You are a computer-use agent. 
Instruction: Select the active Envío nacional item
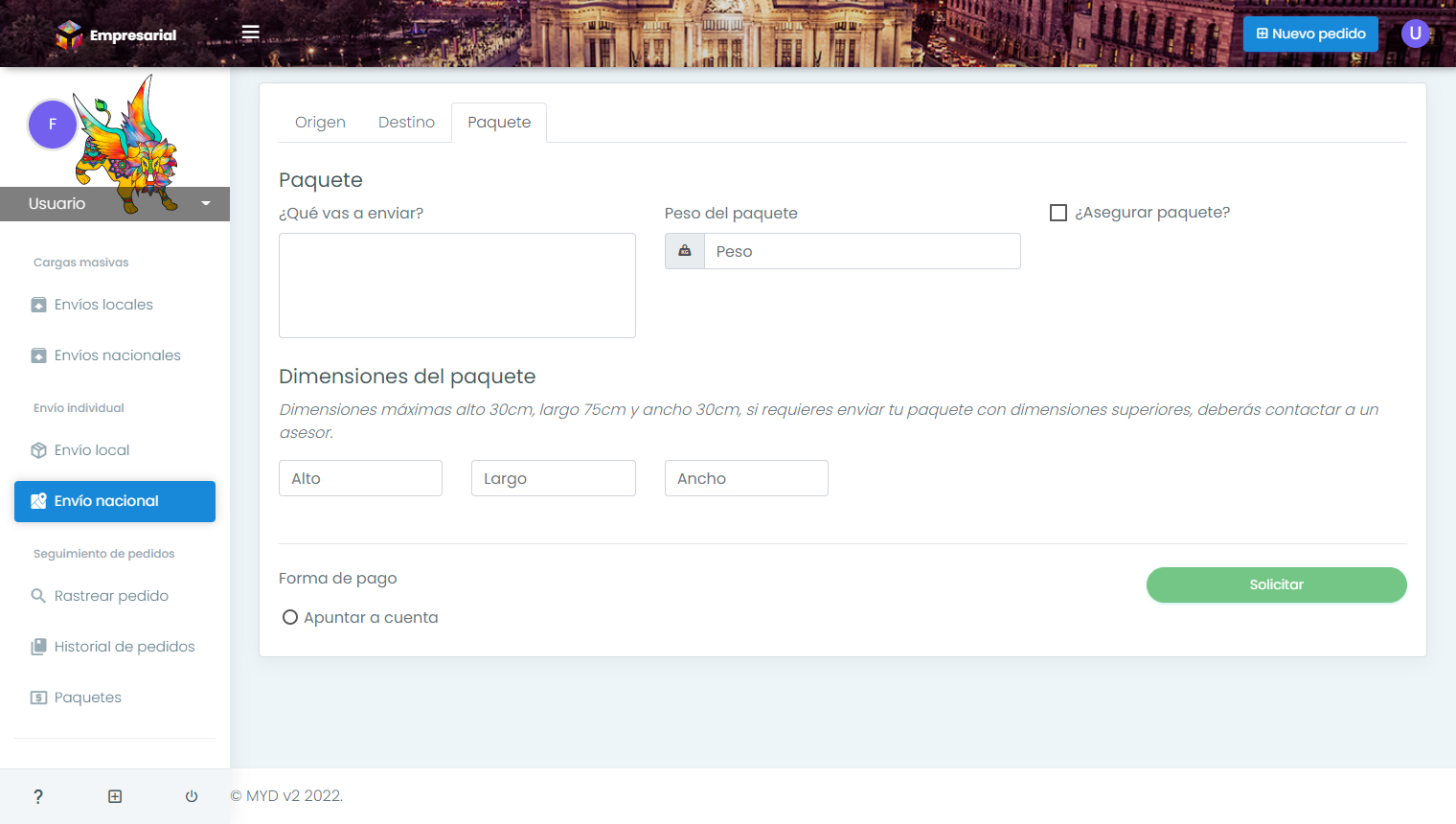pos(115,501)
